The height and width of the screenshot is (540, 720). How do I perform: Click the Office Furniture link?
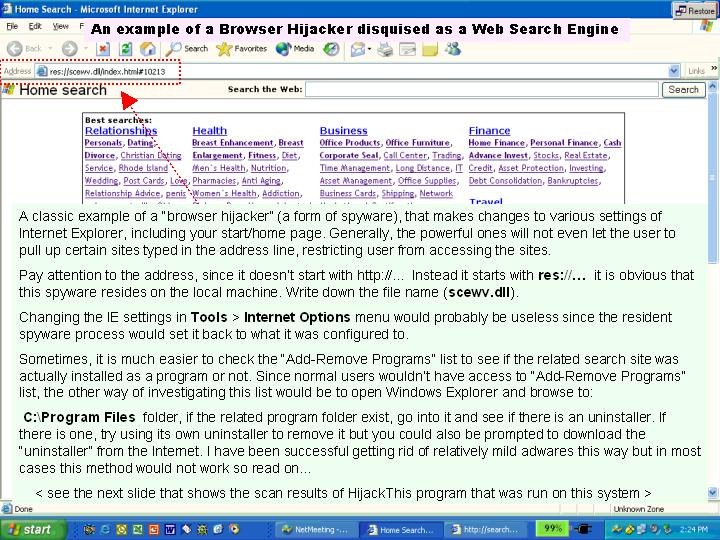click(x=418, y=143)
